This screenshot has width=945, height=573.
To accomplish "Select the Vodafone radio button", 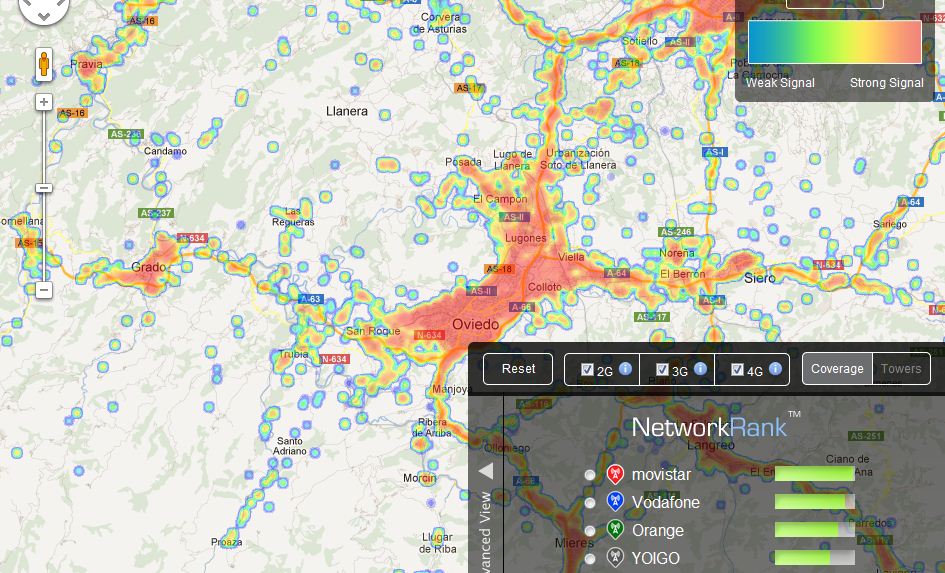I will point(589,503).
